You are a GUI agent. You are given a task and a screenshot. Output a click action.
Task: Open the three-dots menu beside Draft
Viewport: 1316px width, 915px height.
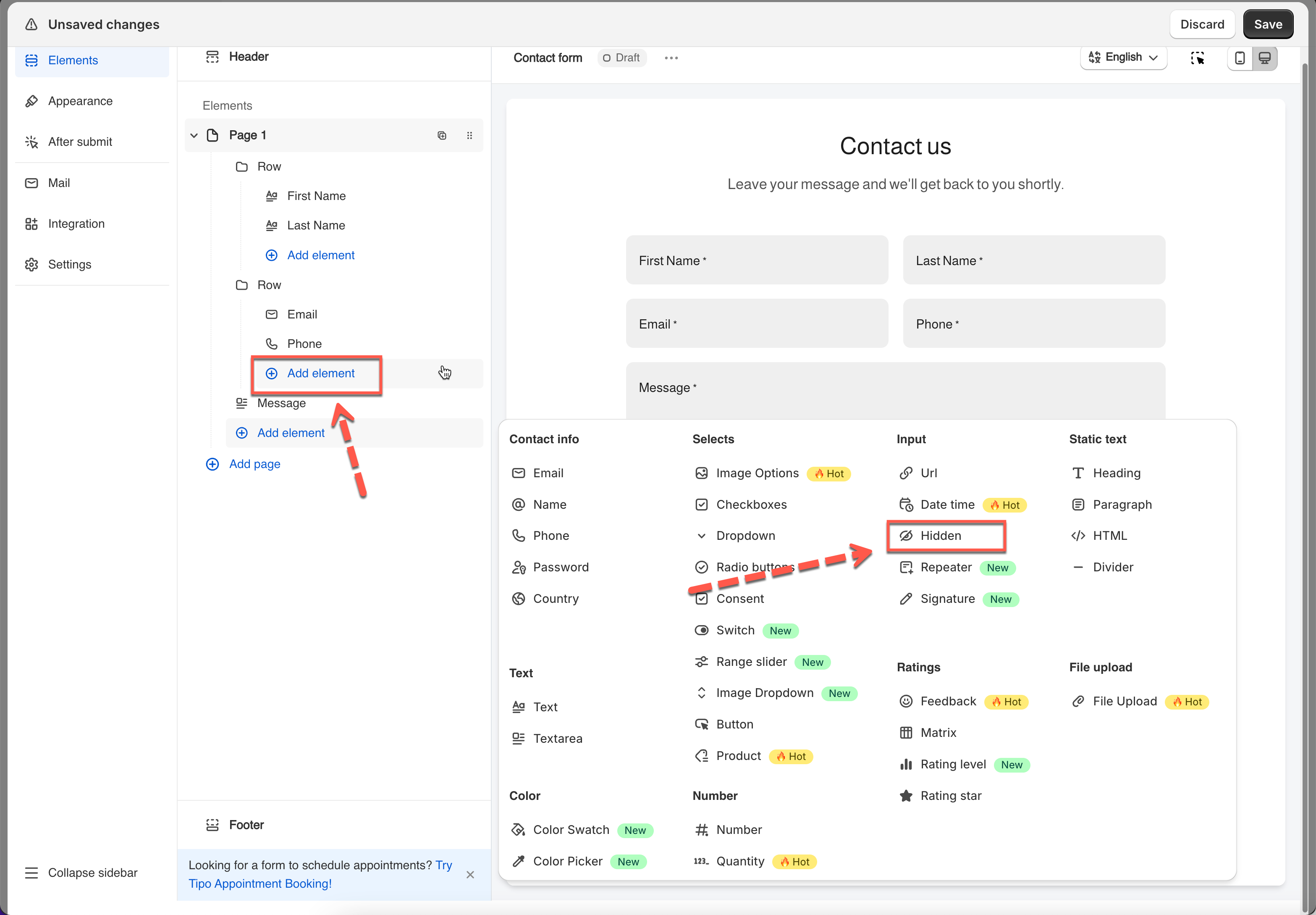pyautogui.click(x=671, y=58)
